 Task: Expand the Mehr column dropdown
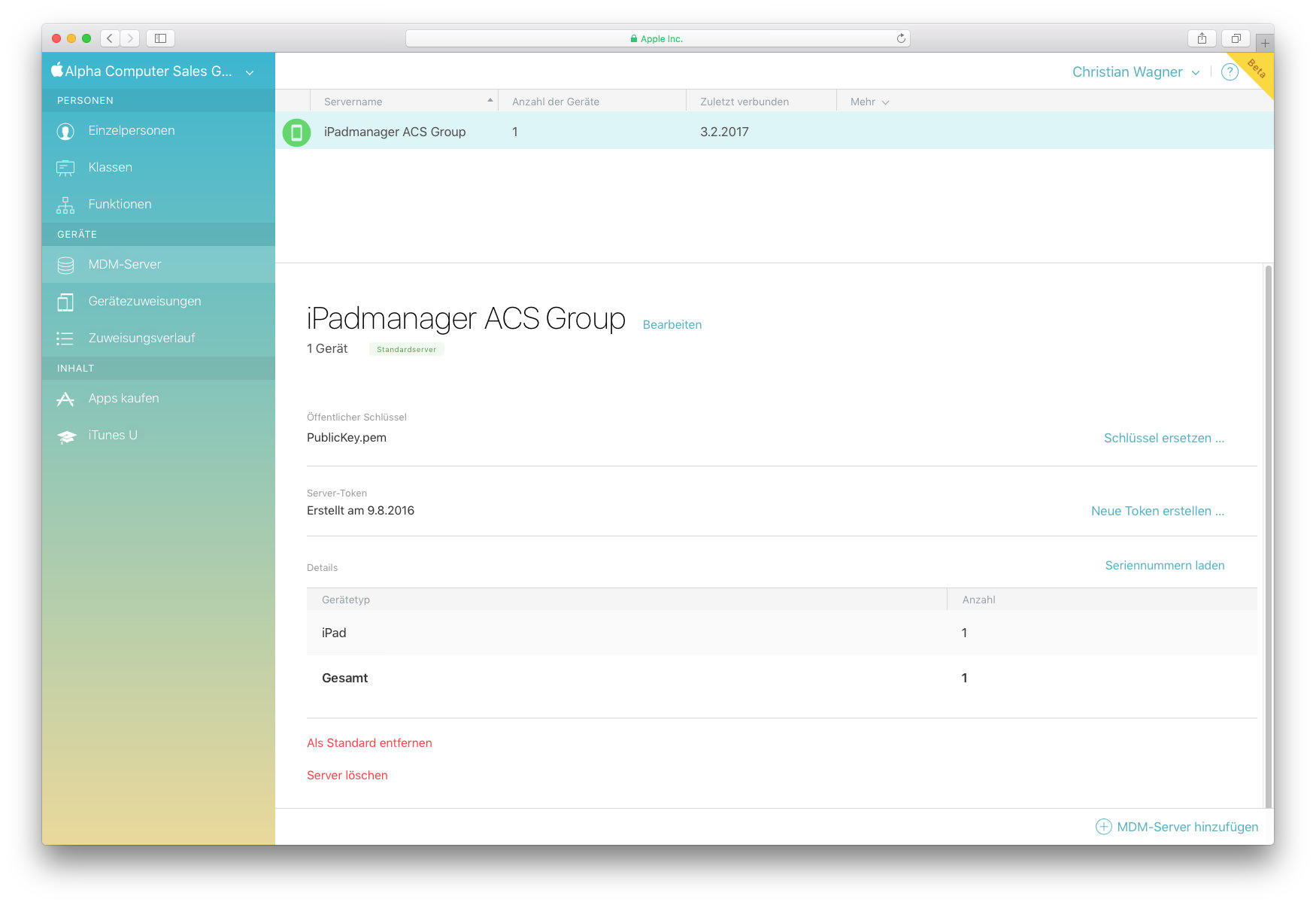[870, 102]
